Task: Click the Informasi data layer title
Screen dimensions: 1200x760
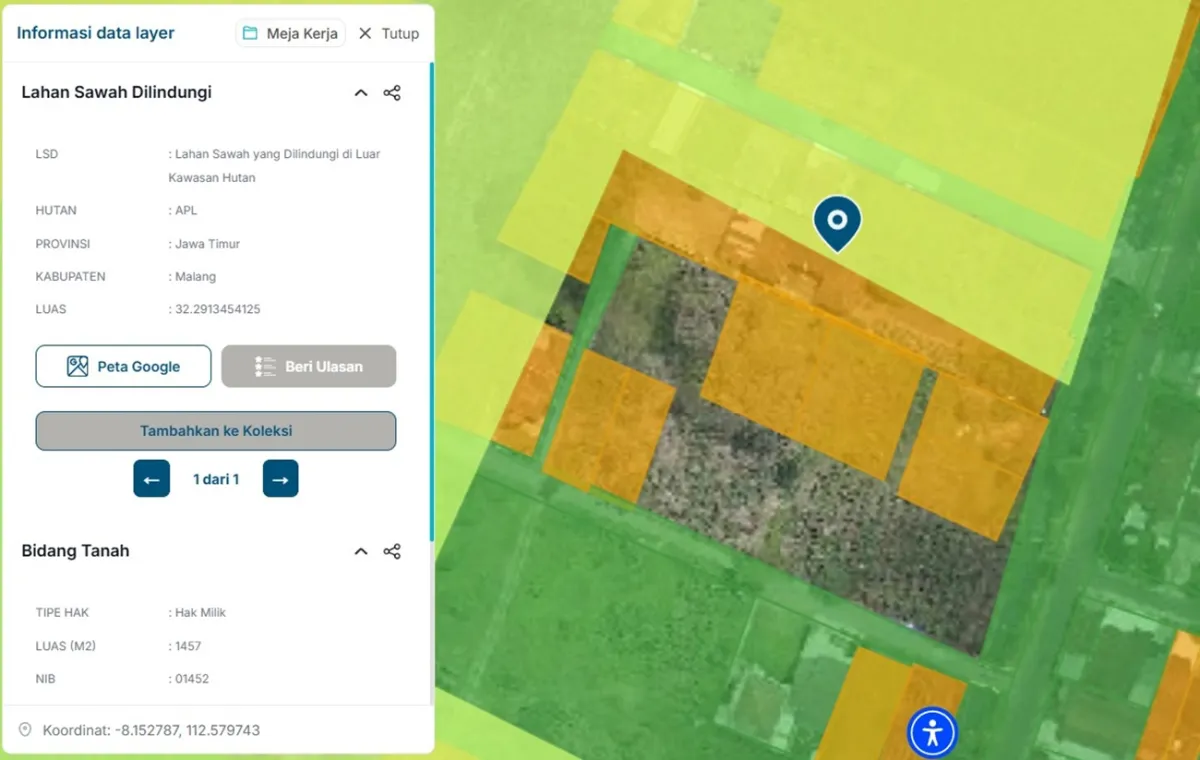Action: (x=96, y=33)
